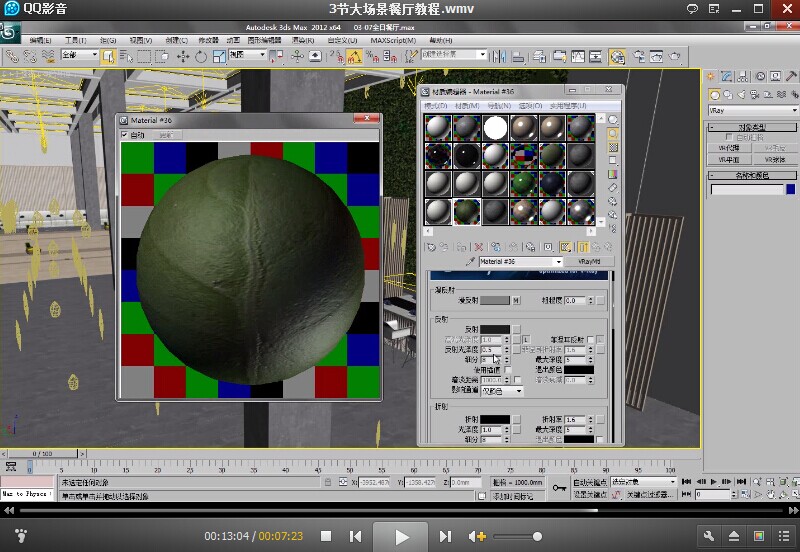
Task: Click the VR平面 object type button
Action: tap(729, 160)
